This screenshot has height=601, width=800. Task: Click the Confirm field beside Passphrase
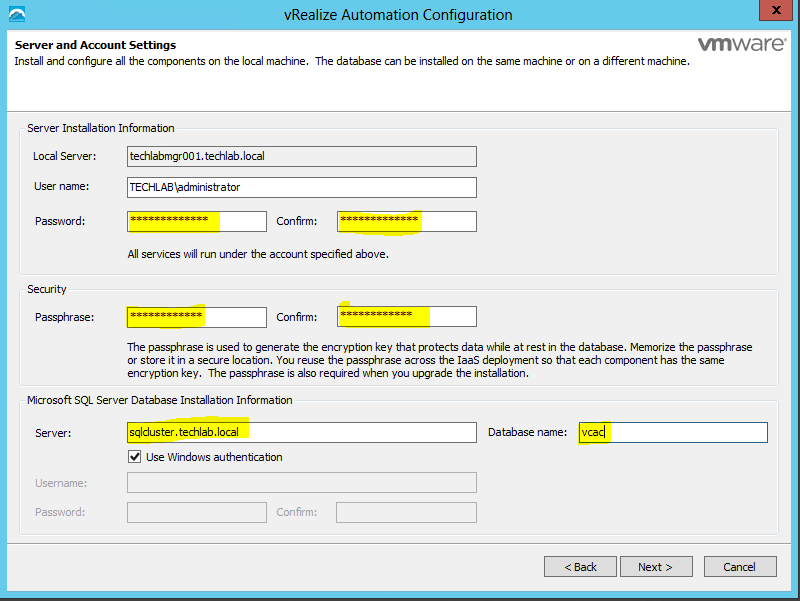407,316
